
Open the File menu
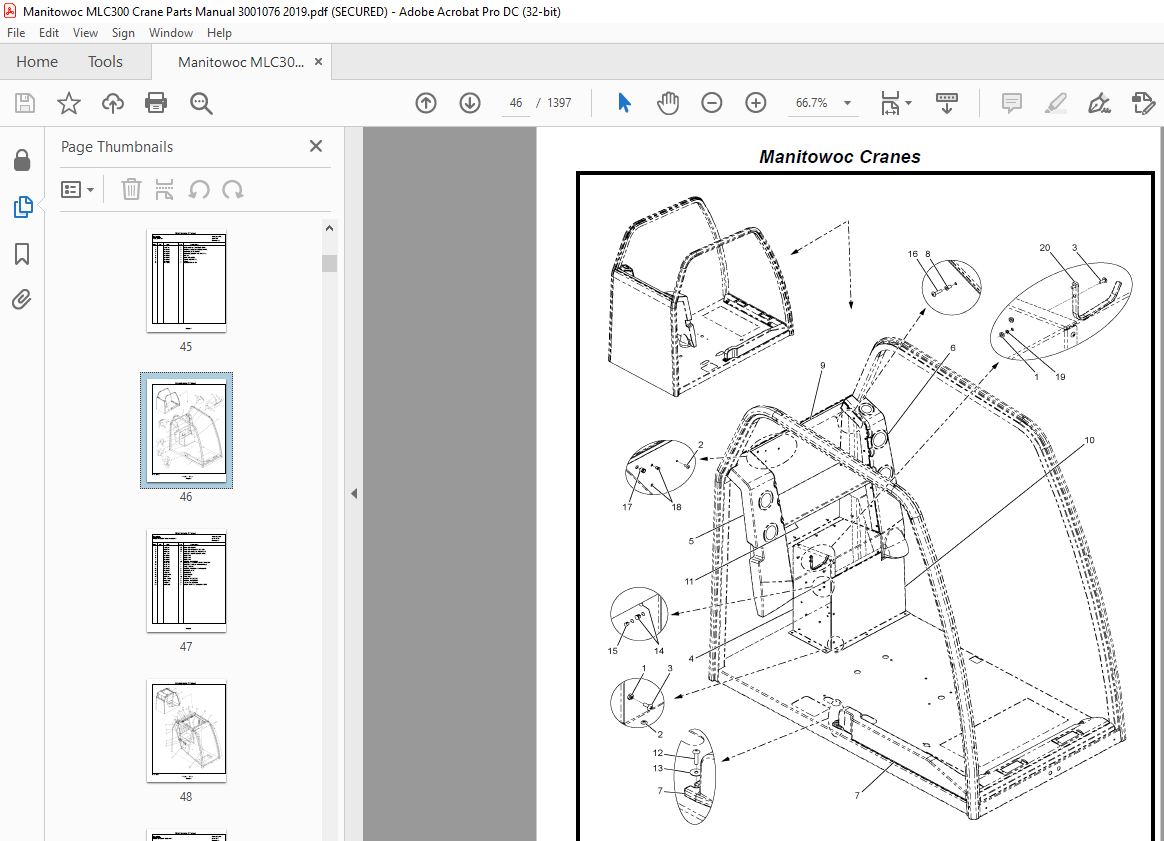pos(16,33)
